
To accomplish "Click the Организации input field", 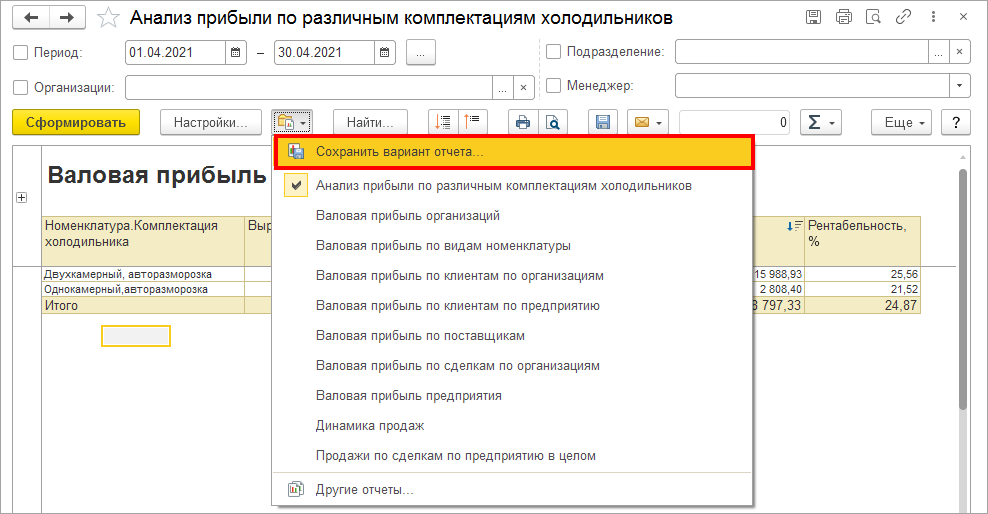I will point(319,87).
